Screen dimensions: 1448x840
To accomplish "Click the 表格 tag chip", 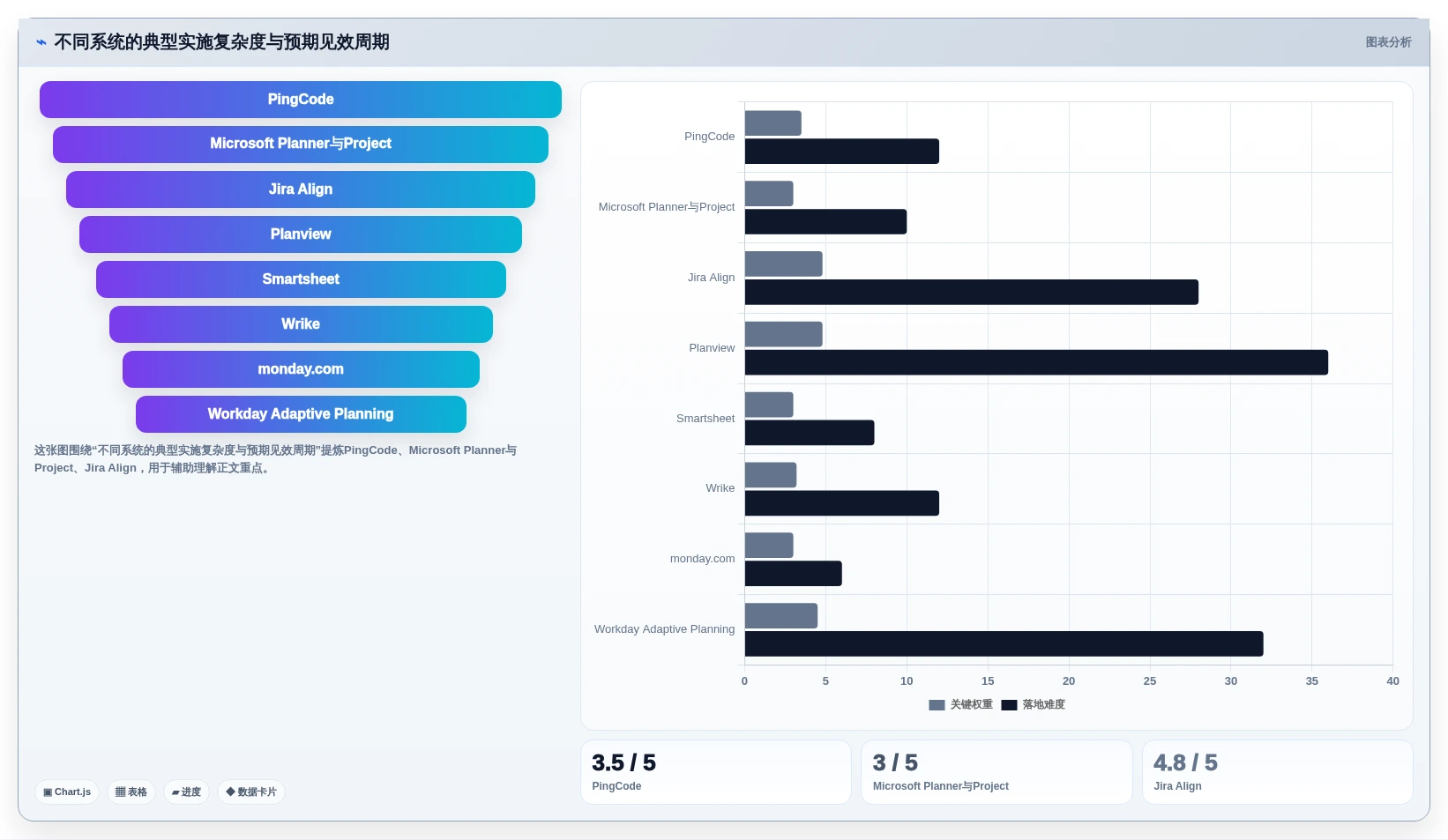I will 131,792.
